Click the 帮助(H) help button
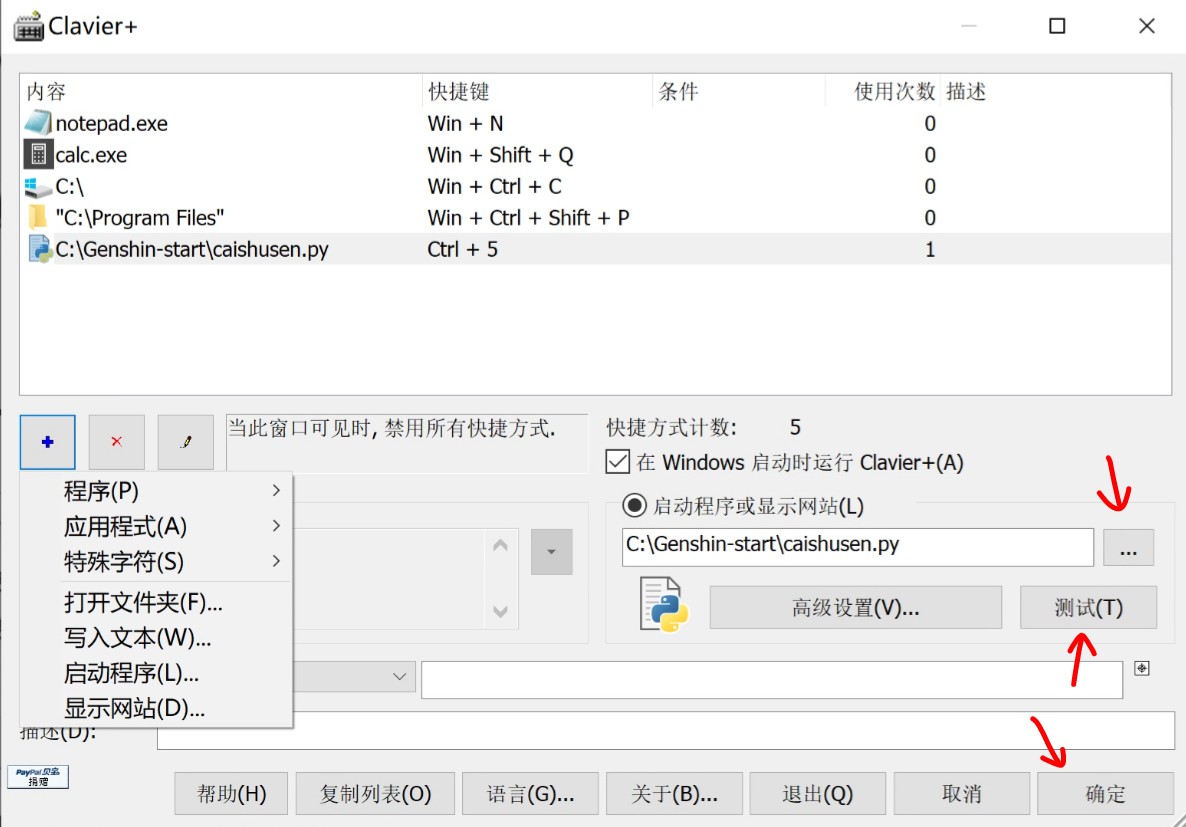The image size is (1186, 827). [231, 794]
